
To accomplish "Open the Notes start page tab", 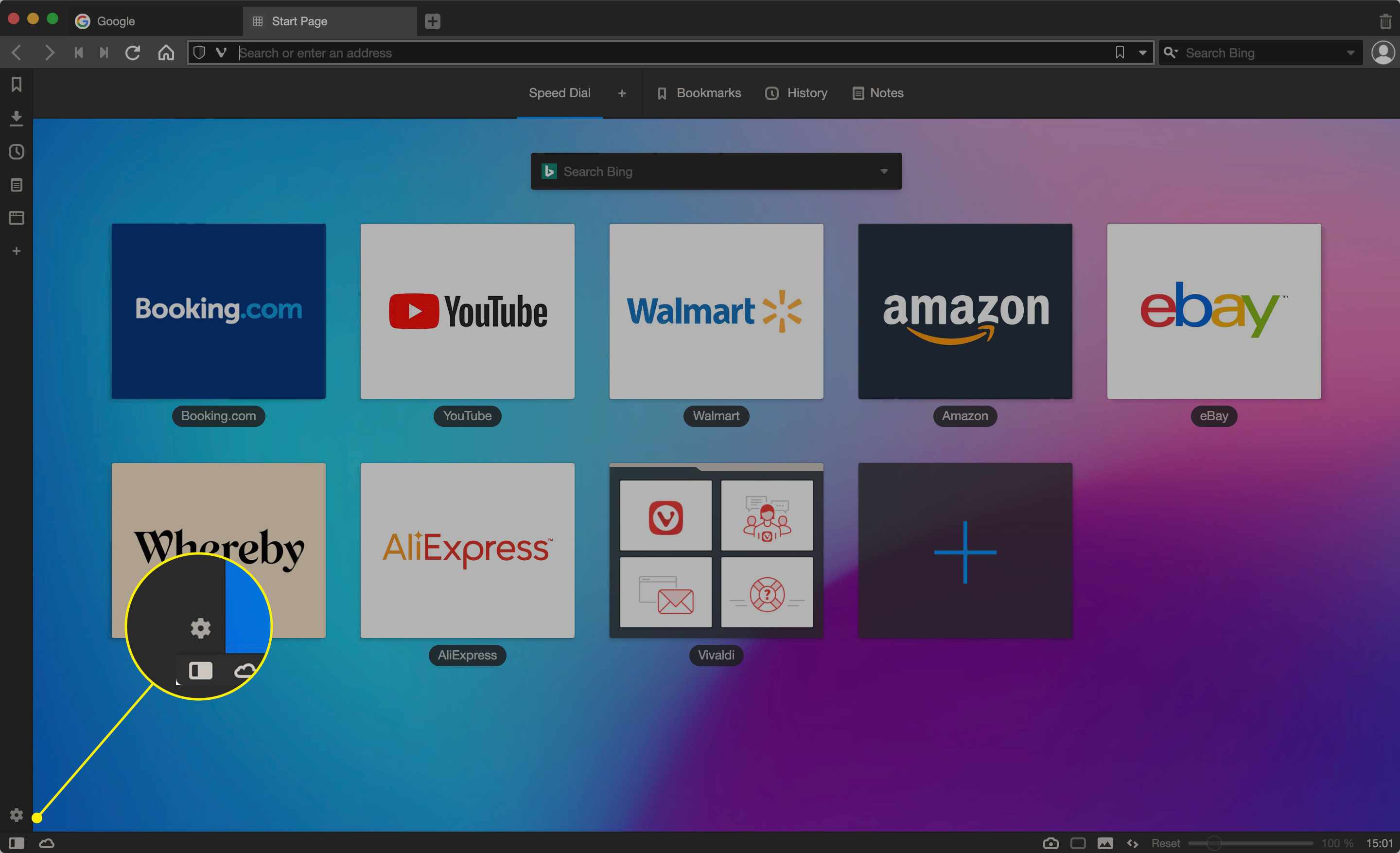I will point(878,93).
